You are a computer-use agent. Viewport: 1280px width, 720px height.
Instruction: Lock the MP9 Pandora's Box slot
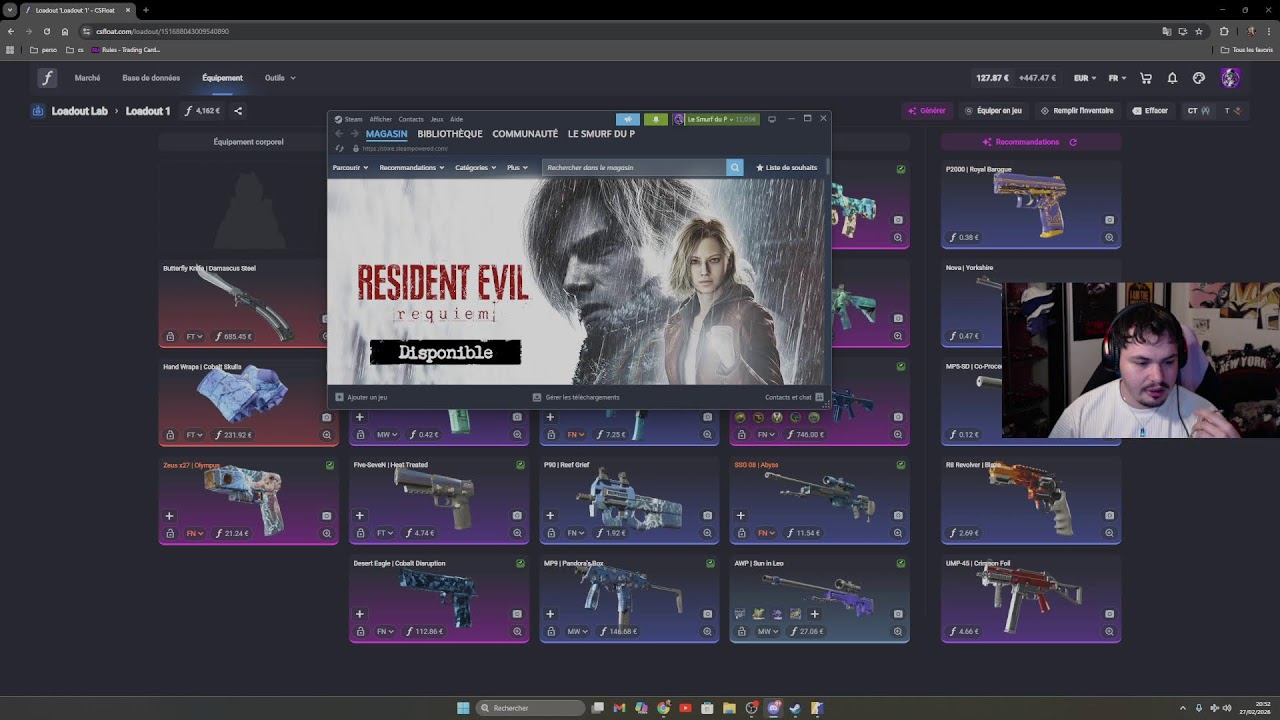pos(551,632)
